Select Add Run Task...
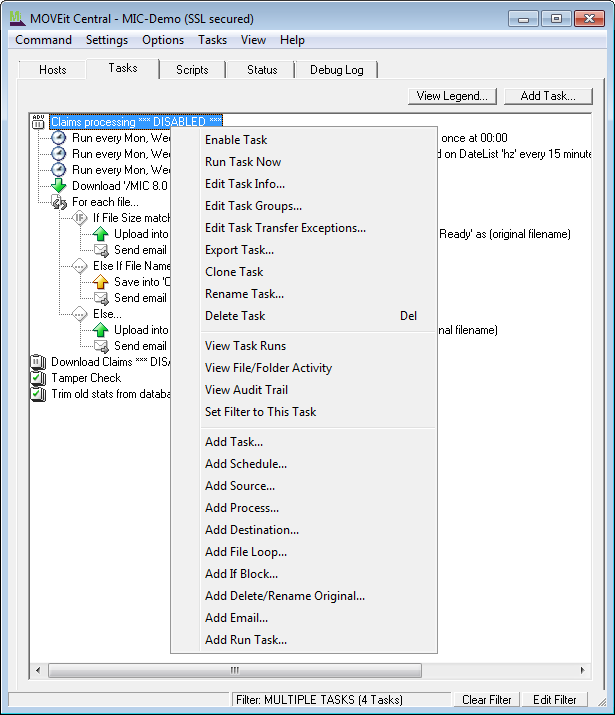 tap(304, 640)
